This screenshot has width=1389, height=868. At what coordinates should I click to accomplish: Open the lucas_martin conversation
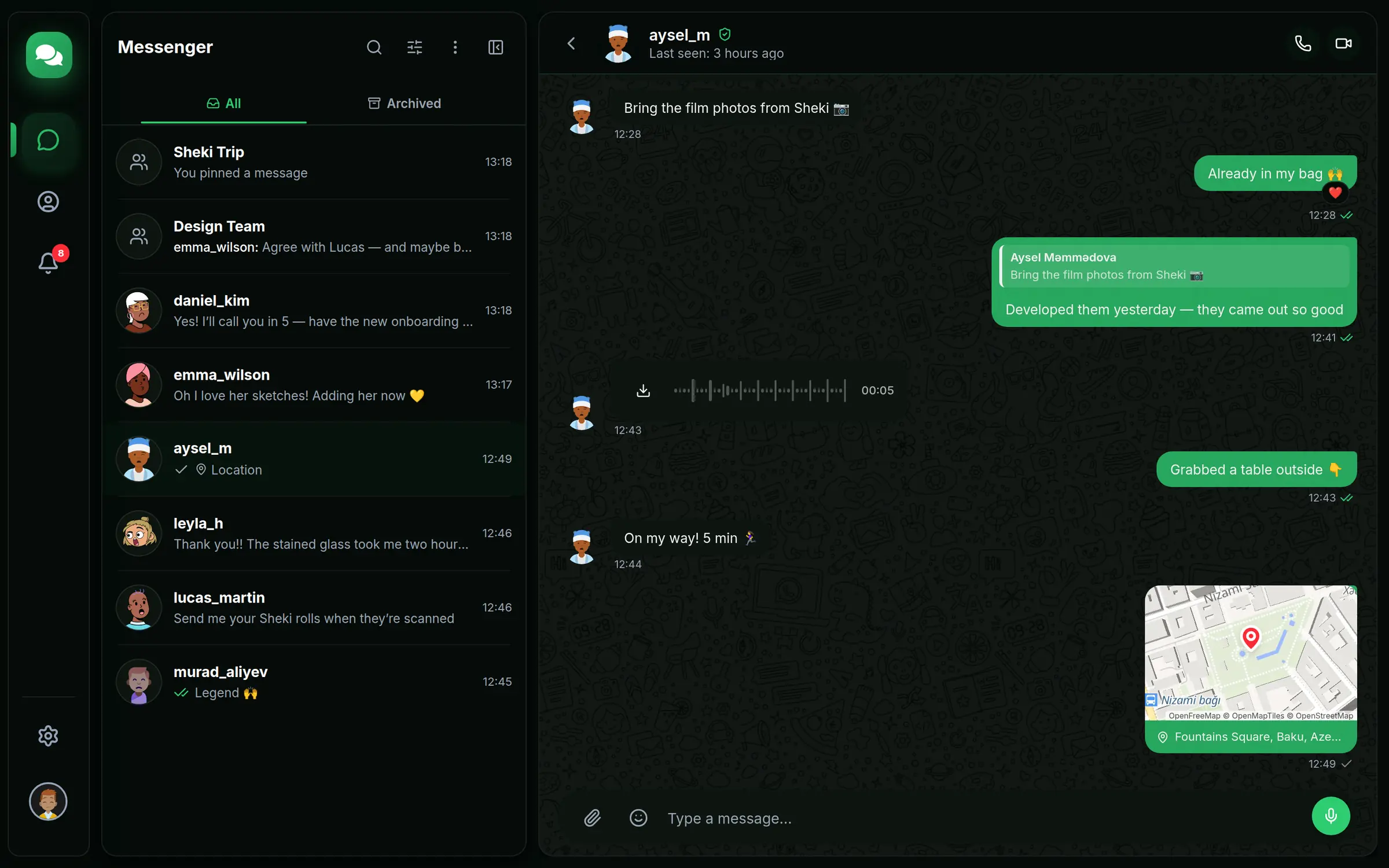tap(314, 608)
